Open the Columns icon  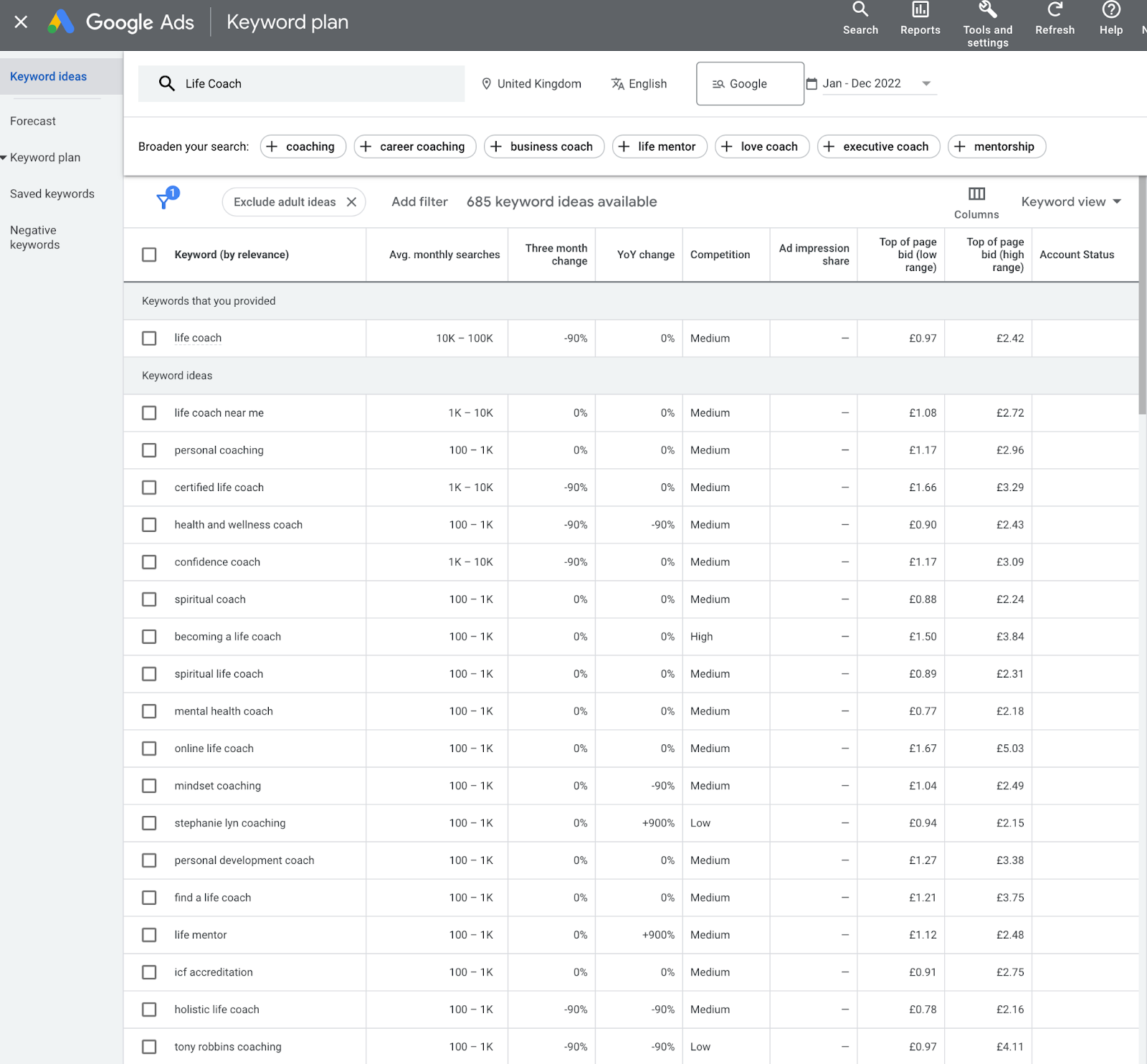pyautogui.click(x=976, y=194)
